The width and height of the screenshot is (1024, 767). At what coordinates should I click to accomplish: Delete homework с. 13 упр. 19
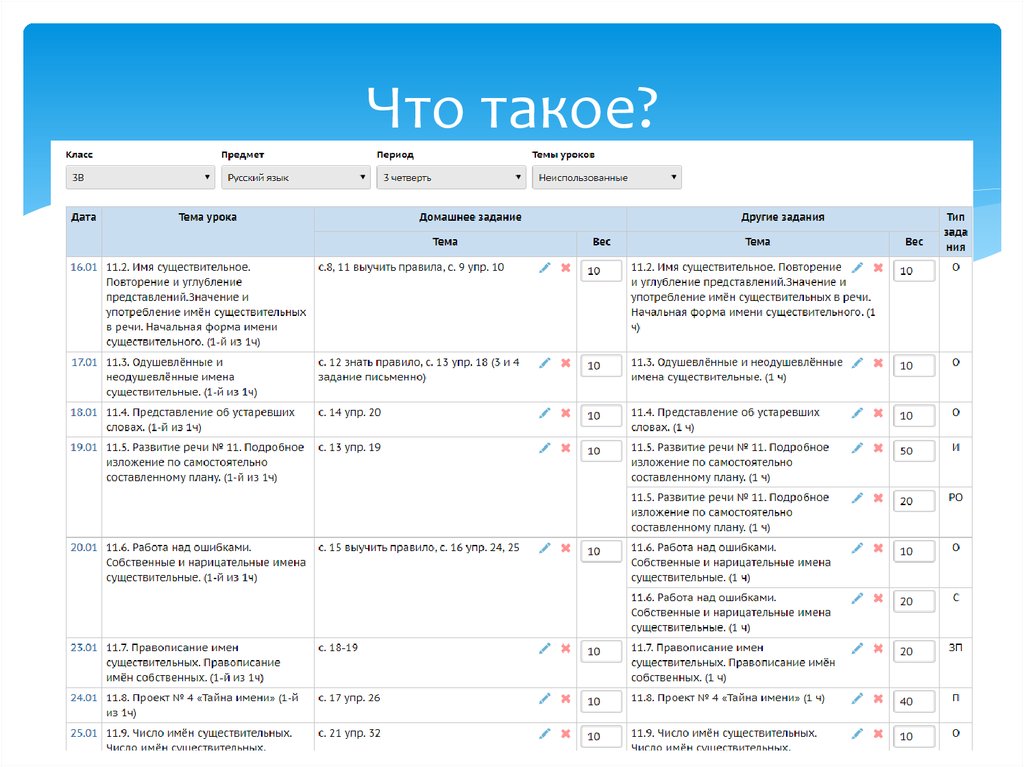click(x=565, y=450)
